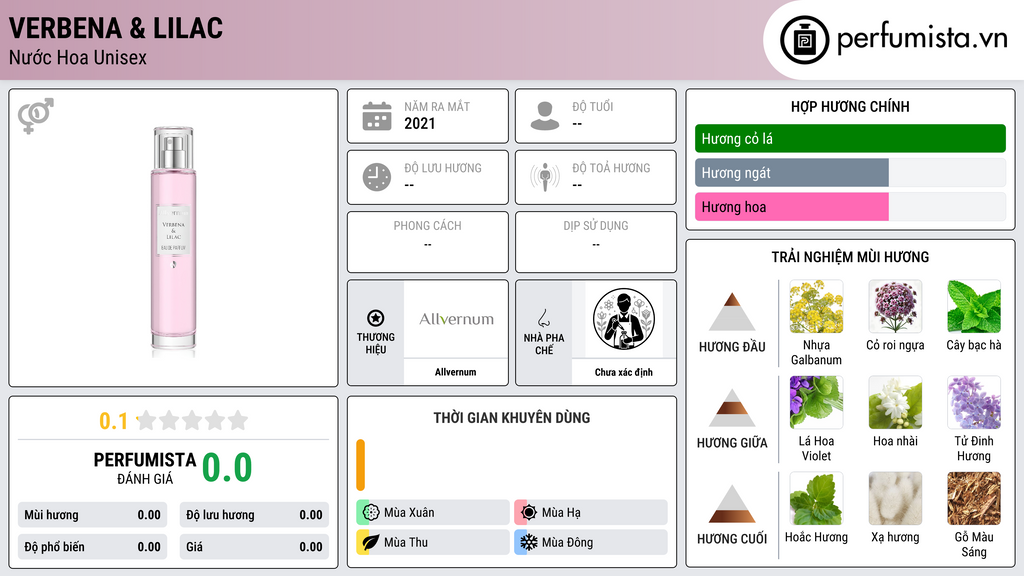Click the clock icon beside Độ lưu hương
This screenshot has width=1024, height=576.
click(377, 177)
